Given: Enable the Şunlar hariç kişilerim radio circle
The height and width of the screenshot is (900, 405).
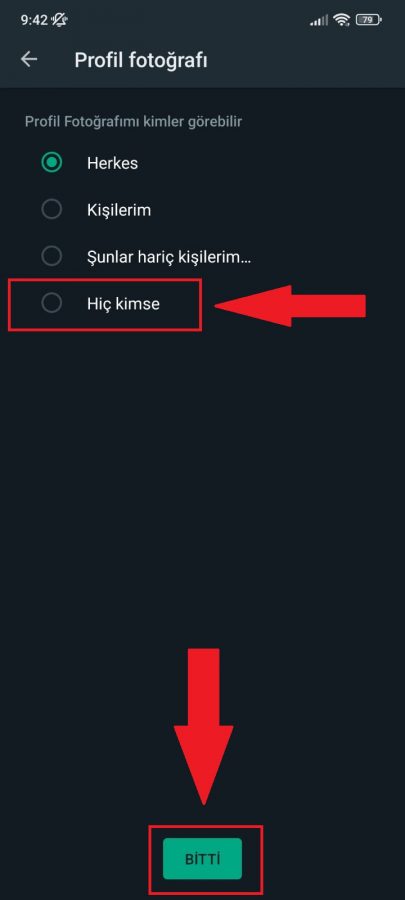Looking at the screenshot, I should click(52, 256).
